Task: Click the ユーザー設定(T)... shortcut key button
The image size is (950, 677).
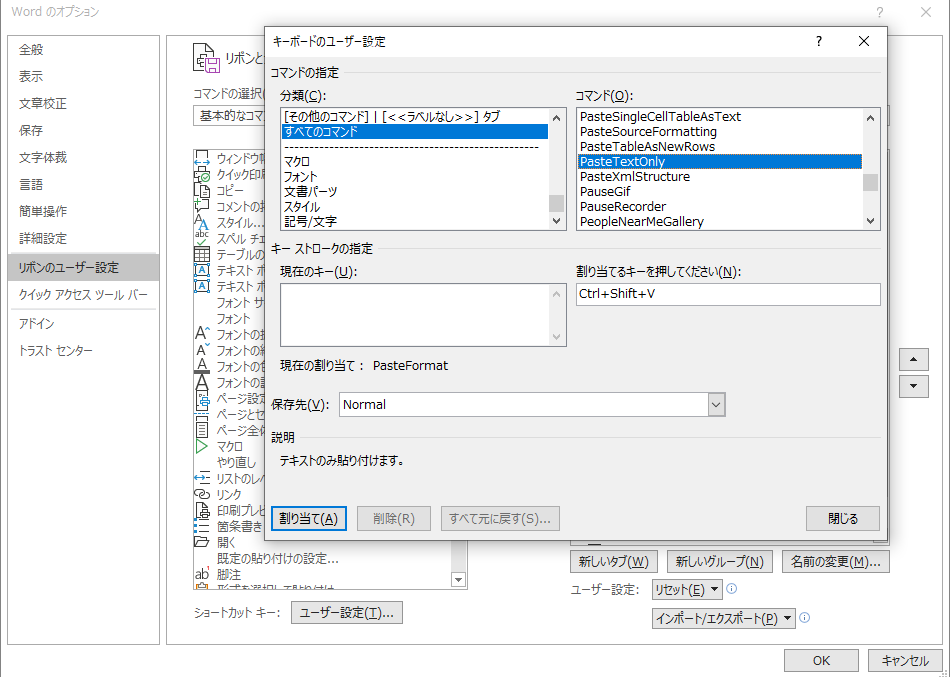Action: pos(347,613)
